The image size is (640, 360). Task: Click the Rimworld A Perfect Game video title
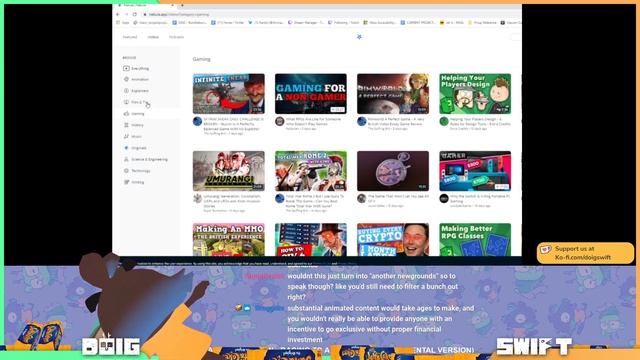click(396, 121)
